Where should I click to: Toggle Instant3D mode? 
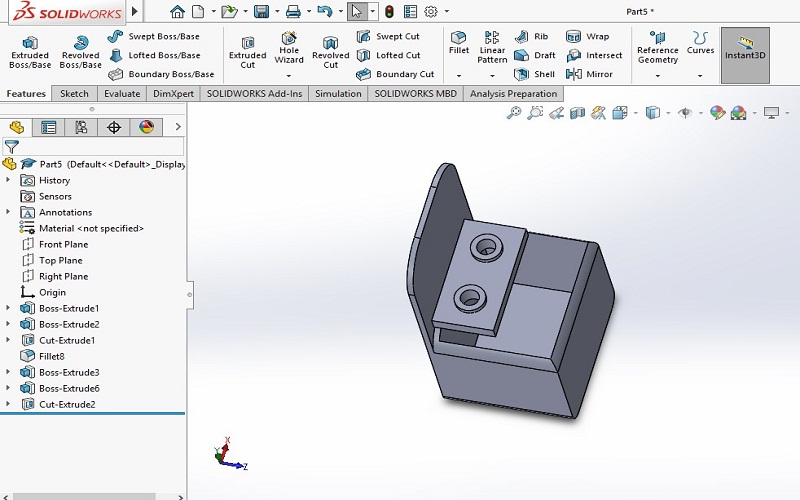745,55
